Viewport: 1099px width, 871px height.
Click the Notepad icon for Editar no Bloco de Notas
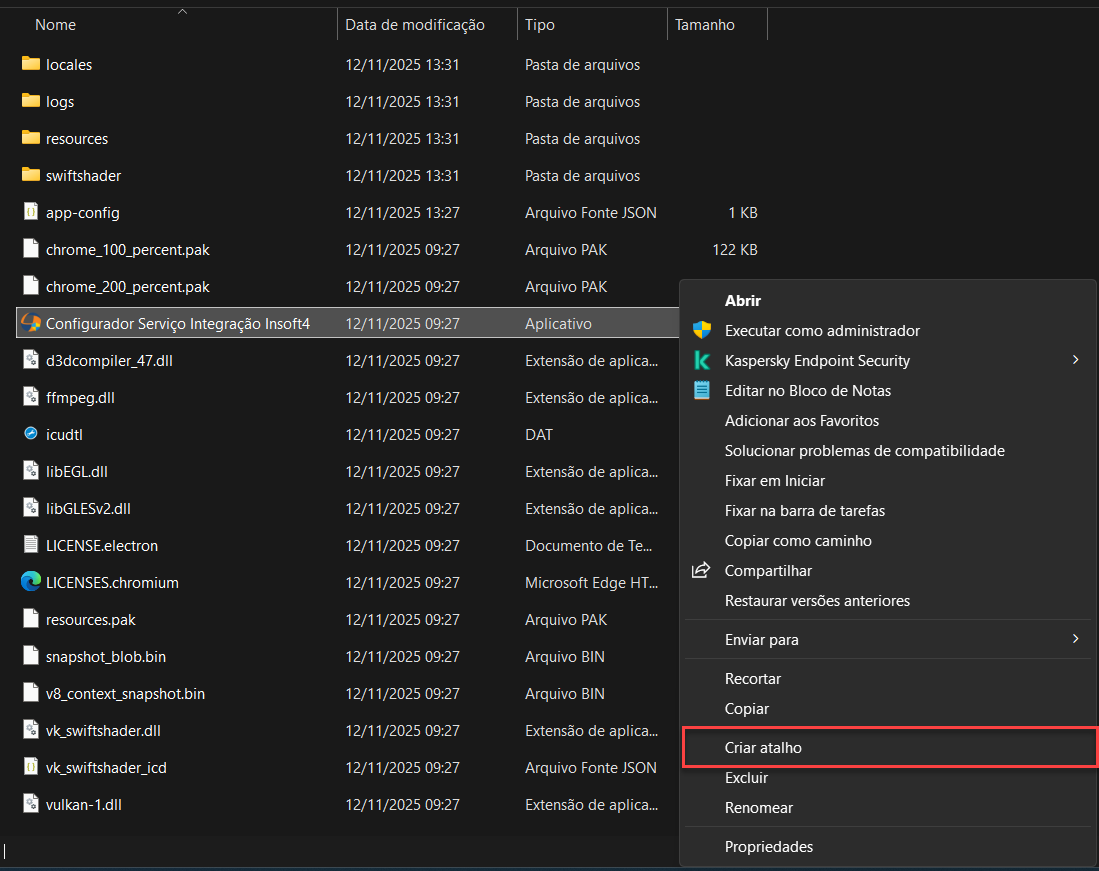(702, 391)
